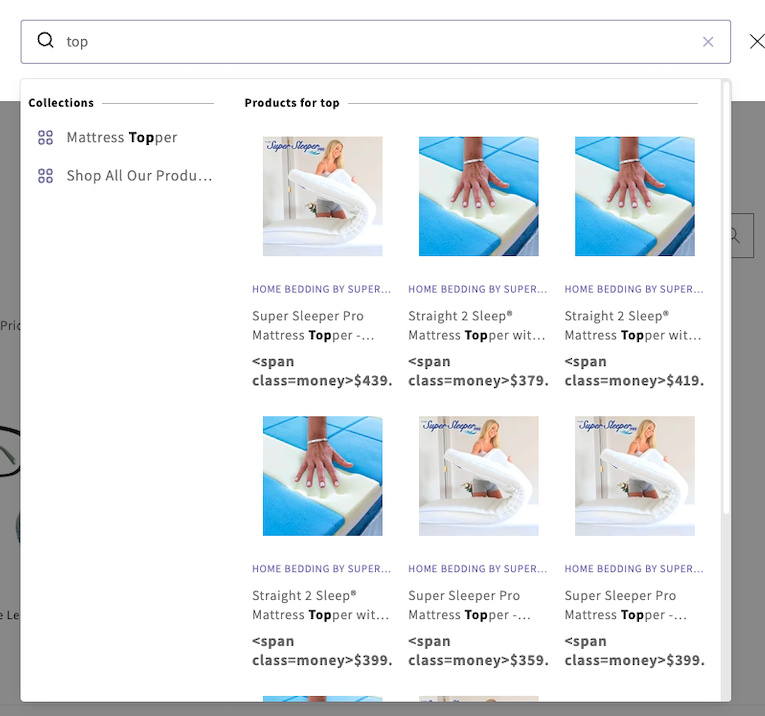This screenshot has height=716, width=765.
Task: Click the Straight 2 Sleep title priced $399
Action: pyautogui.click(x=321, y=605)
